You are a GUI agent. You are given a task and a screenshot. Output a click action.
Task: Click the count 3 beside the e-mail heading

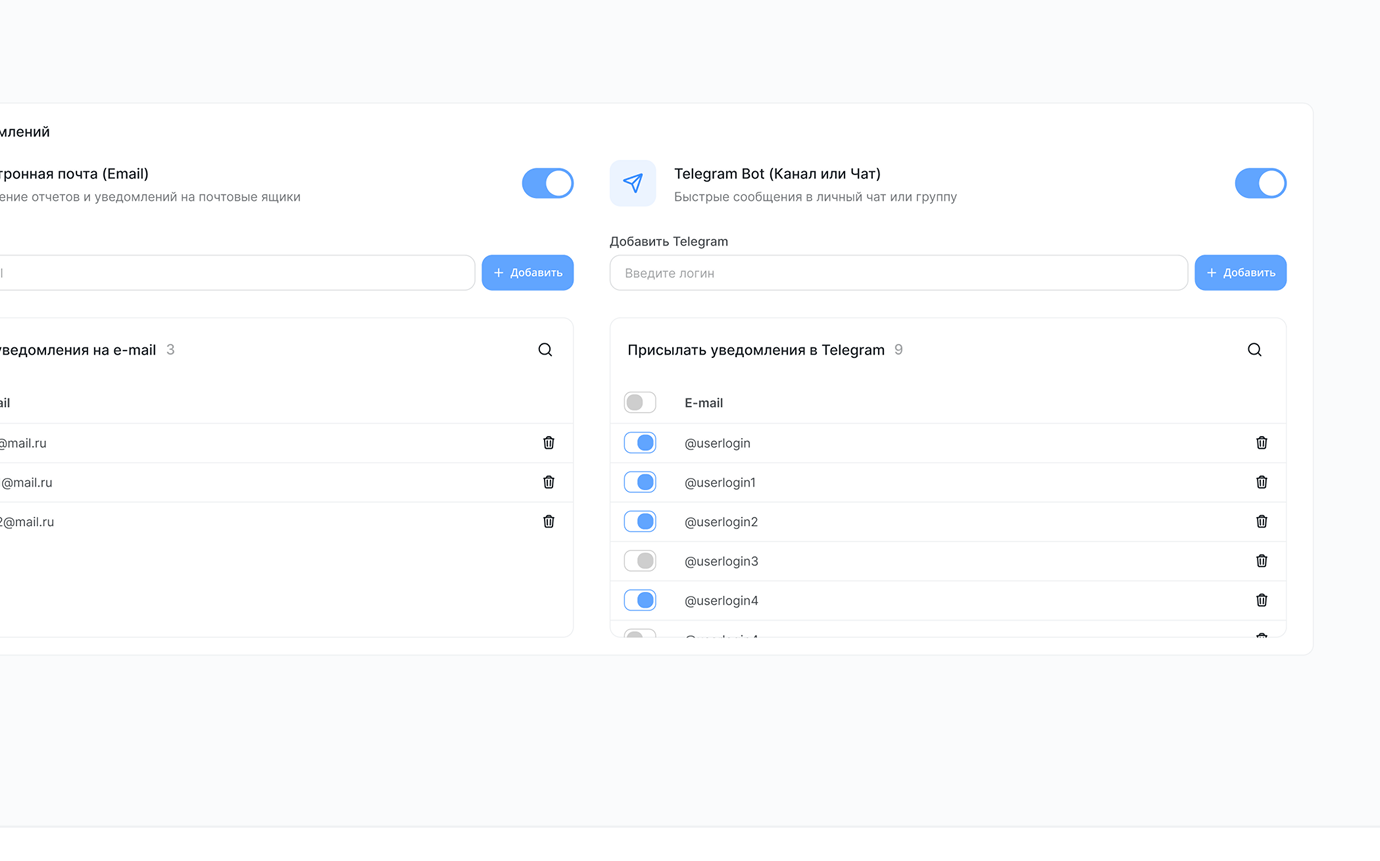(x=170, y=350)
